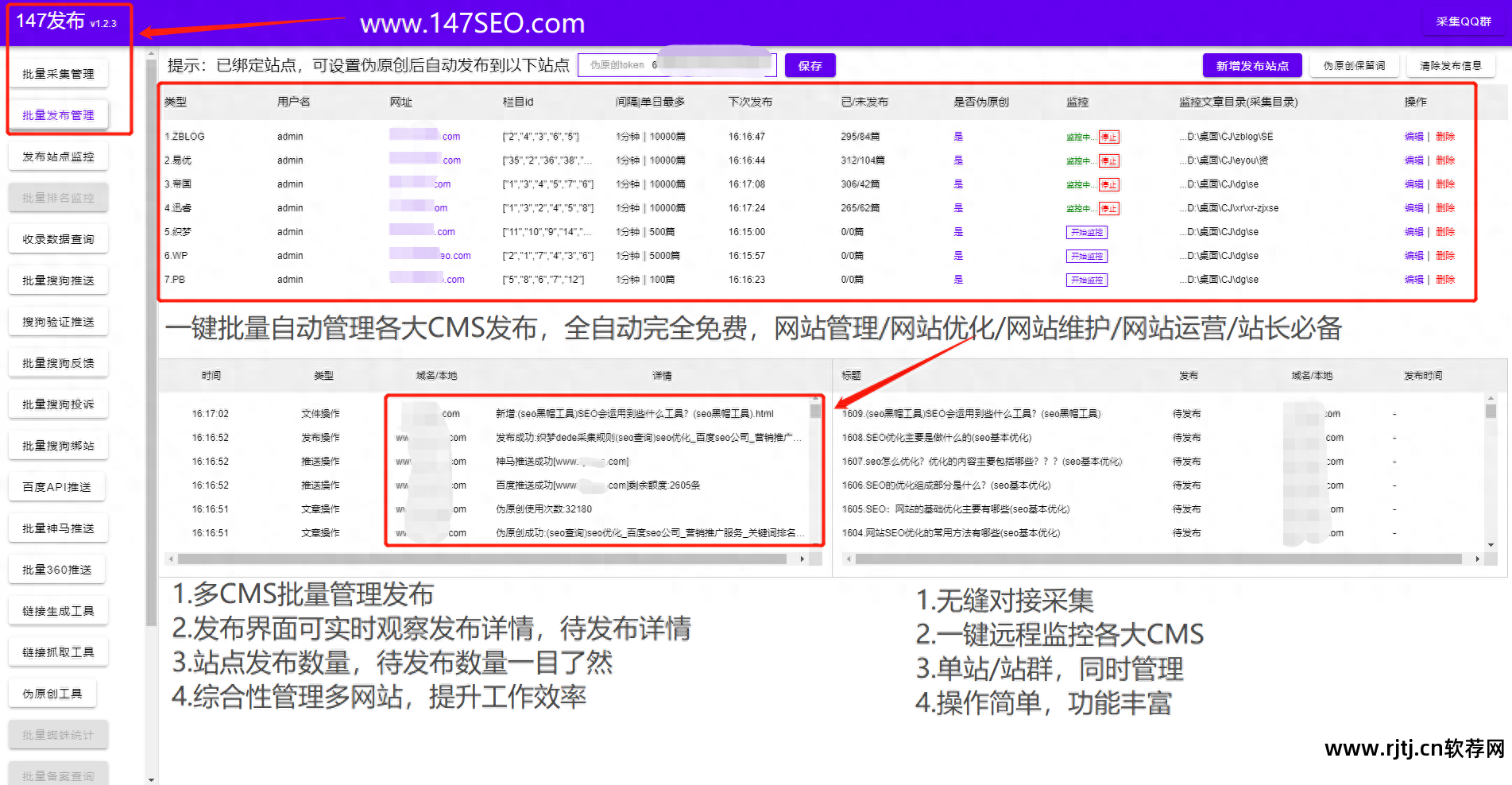Image resolution: width=1512 pixels, height=785 pixels.
Task: Select 搜狗验证推送 from the sidebar
Action: click(58, 321)
